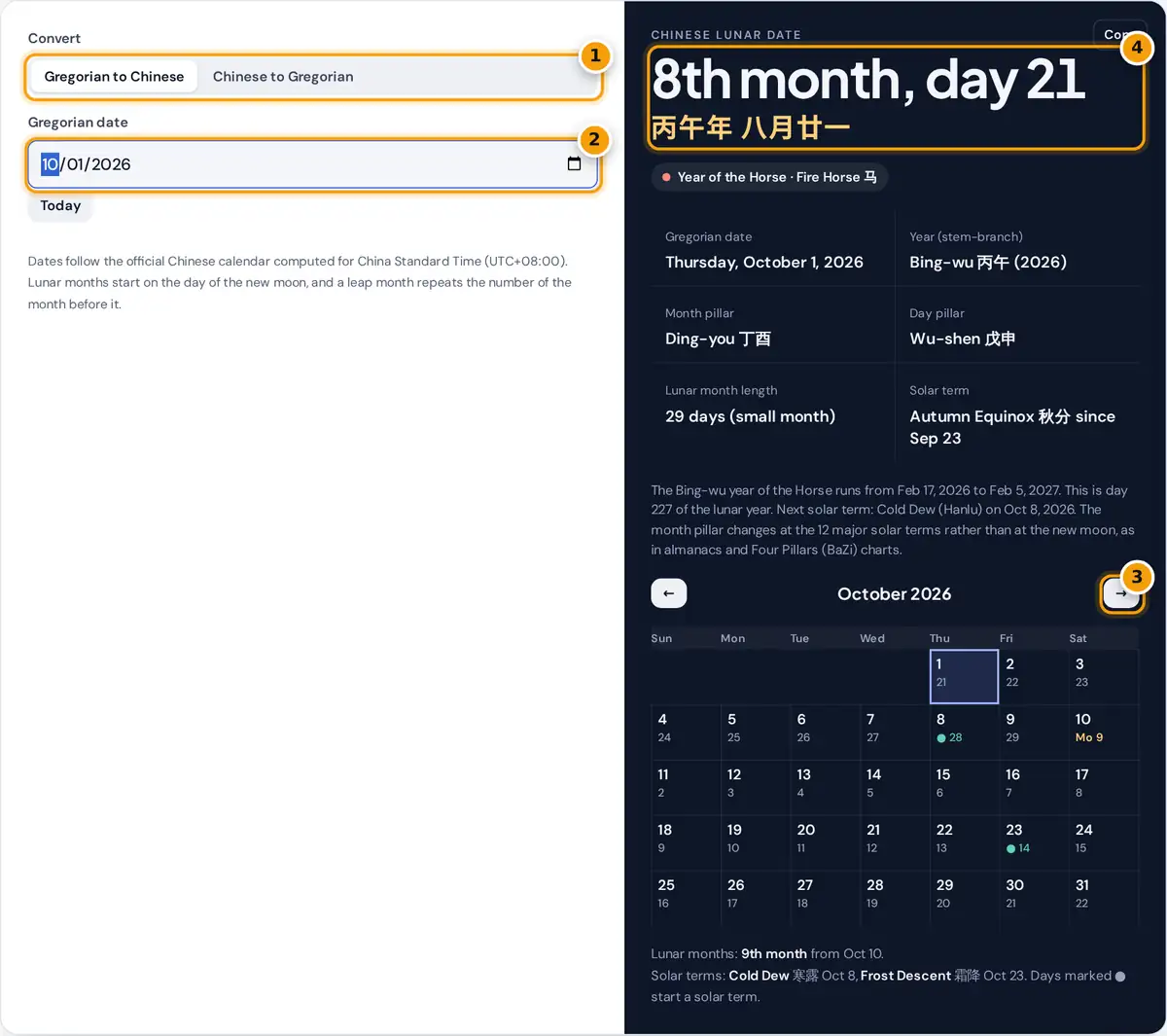The height and width of the screenshot is (1036, 1167).
Task: Choose October 14 calendar day
Action: click(x=895, y=787)
